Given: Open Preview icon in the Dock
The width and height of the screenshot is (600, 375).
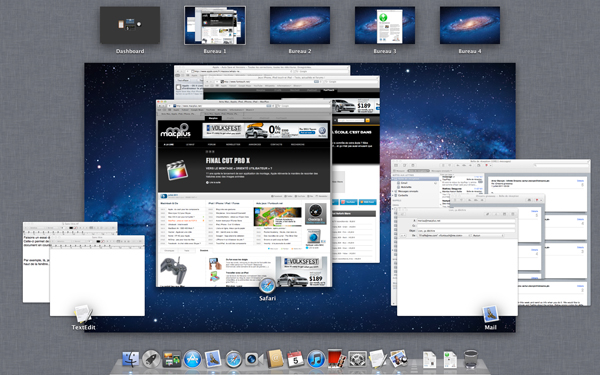Looking at the screenshot, I should click(398, 359).
